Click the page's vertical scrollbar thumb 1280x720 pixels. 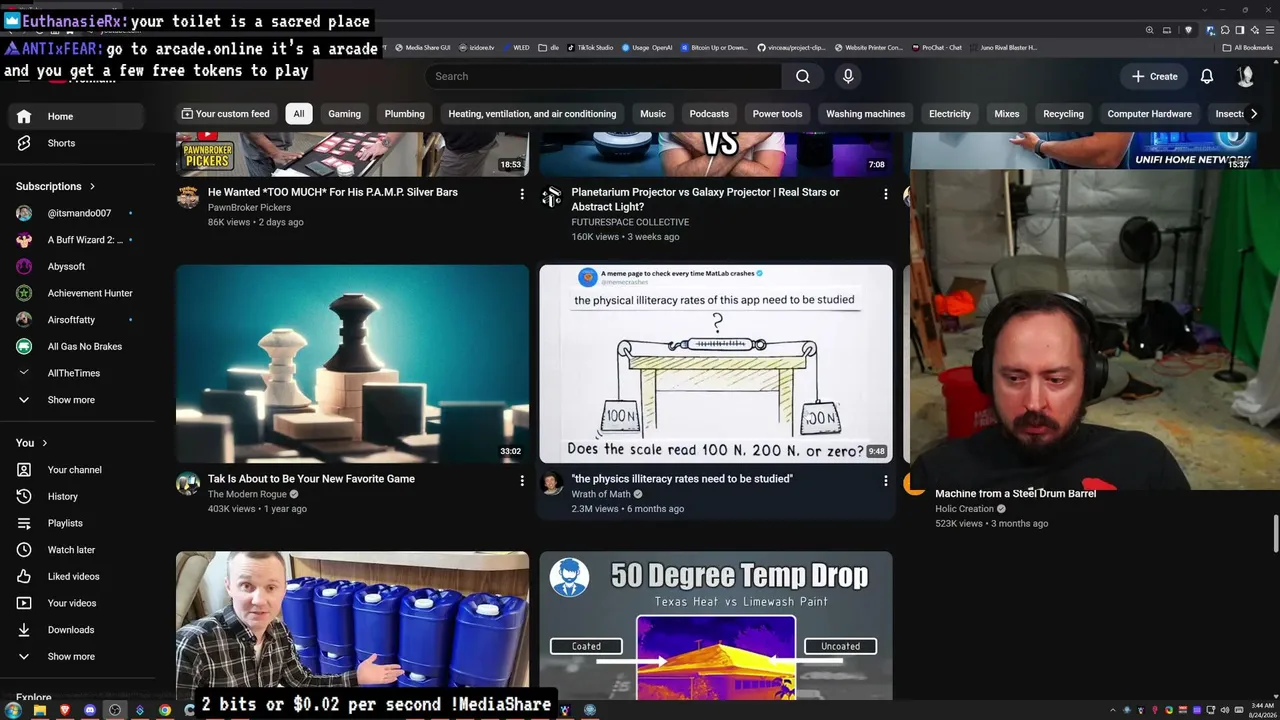click(x=1275, y=533)
